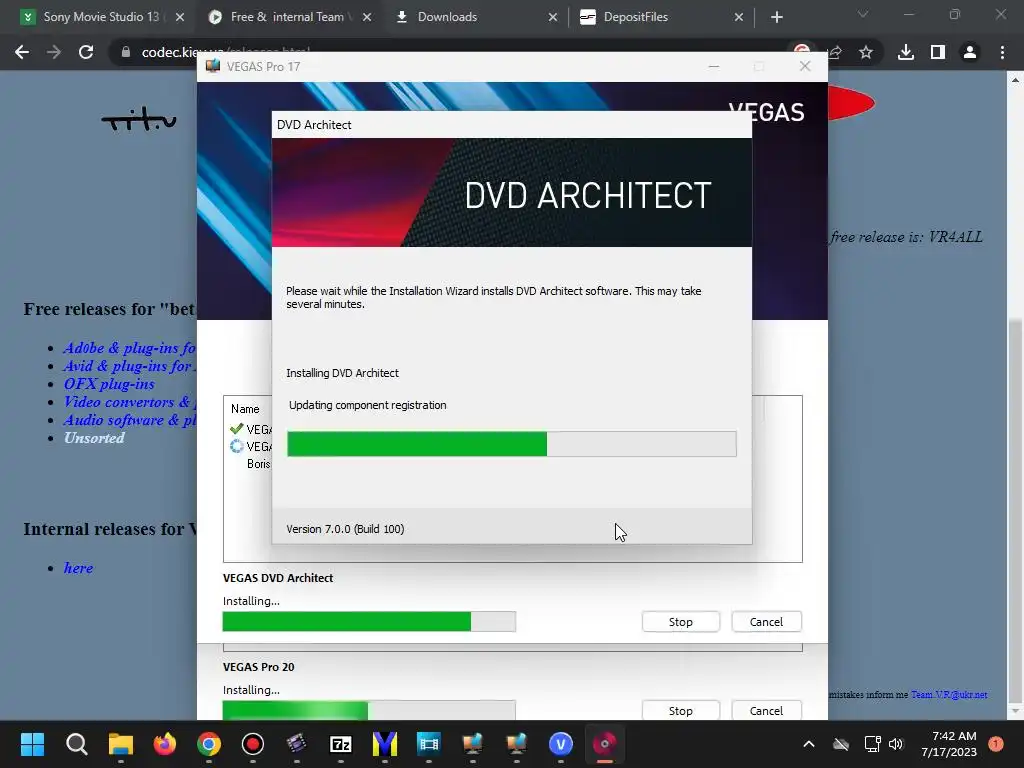
Task: Go back in Chrome browser
Action: pos(22,52)
